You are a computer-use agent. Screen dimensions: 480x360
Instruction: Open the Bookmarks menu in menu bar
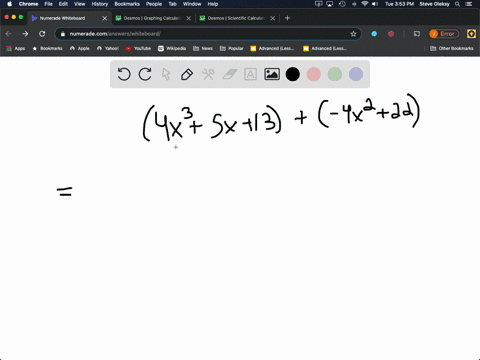pos(127,4)
